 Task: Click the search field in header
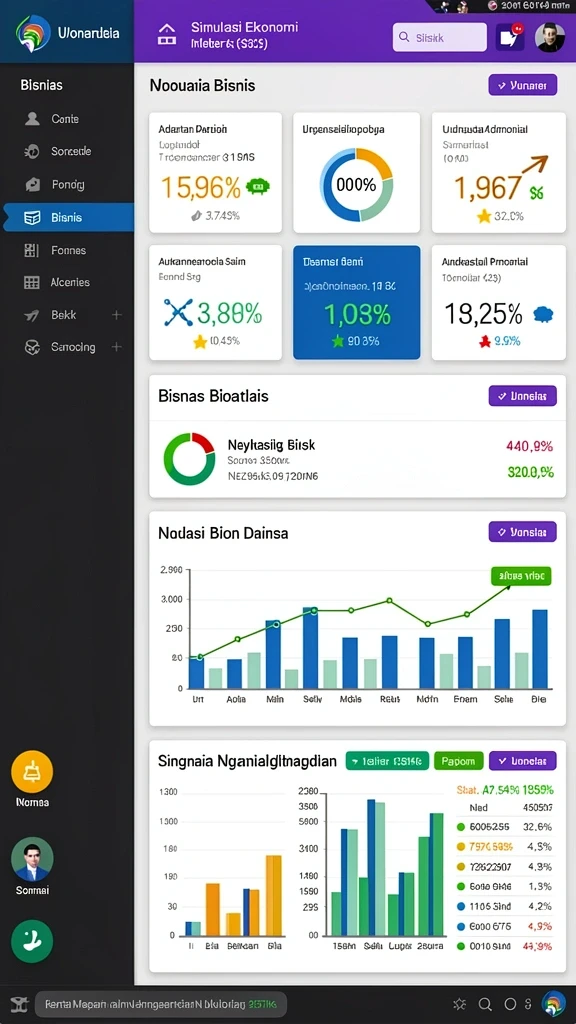[x=440, y=37]
